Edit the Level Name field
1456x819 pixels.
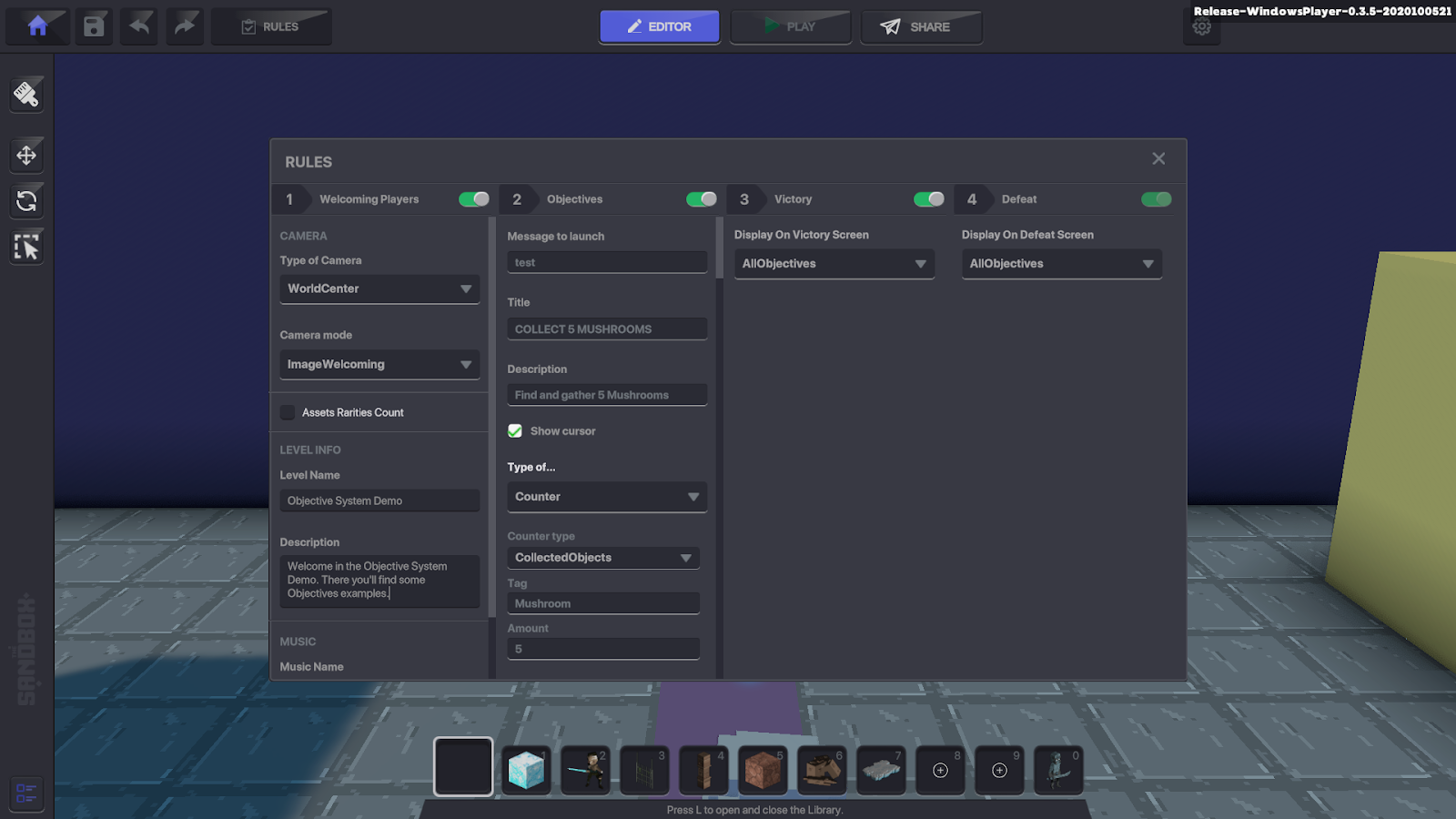[x=379, y=500]
